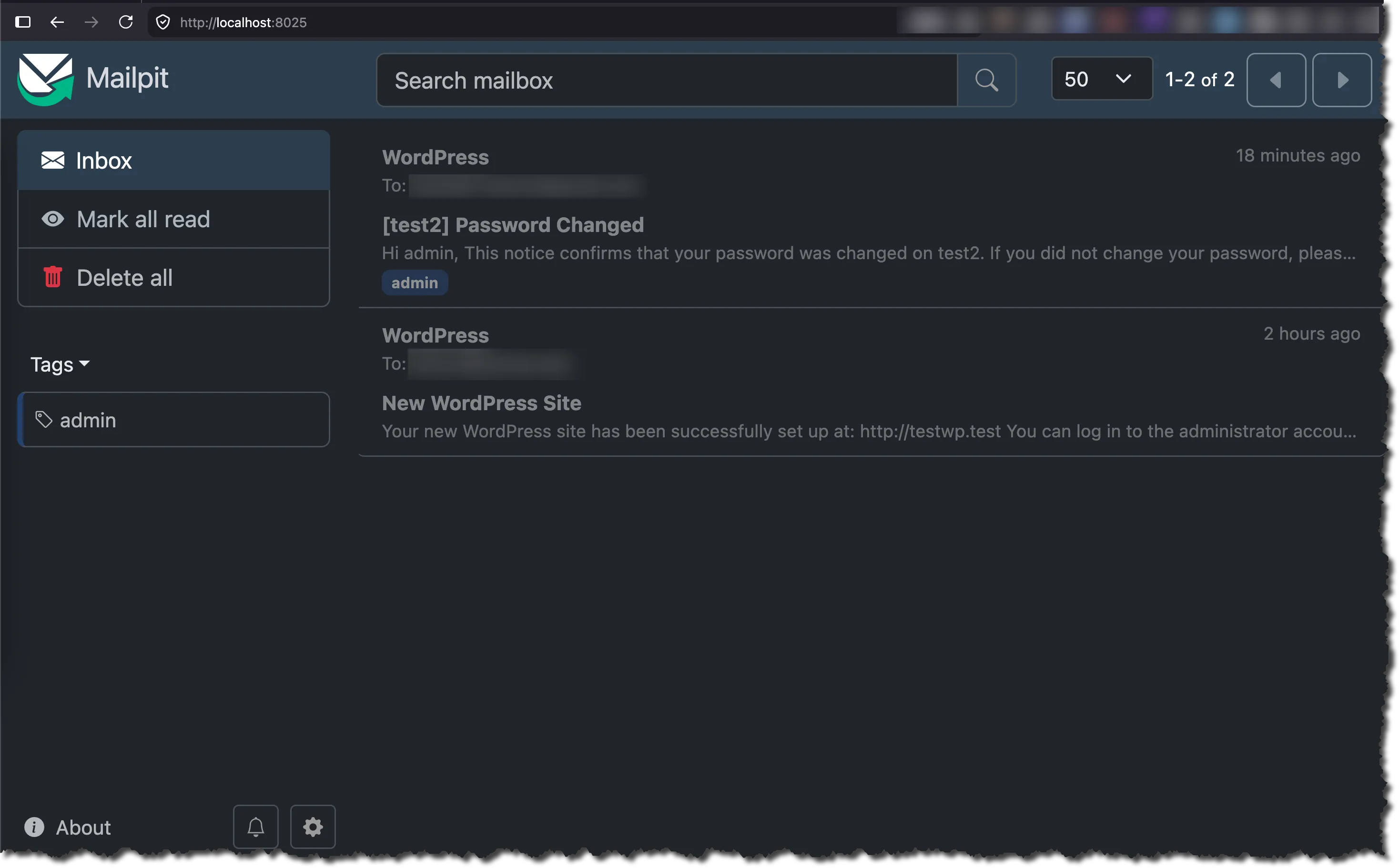This screenshot has width=1399, height=868.
Task: Open the 50 per page dropdown
Action: pyautogui.click(x=1101, y=79)
